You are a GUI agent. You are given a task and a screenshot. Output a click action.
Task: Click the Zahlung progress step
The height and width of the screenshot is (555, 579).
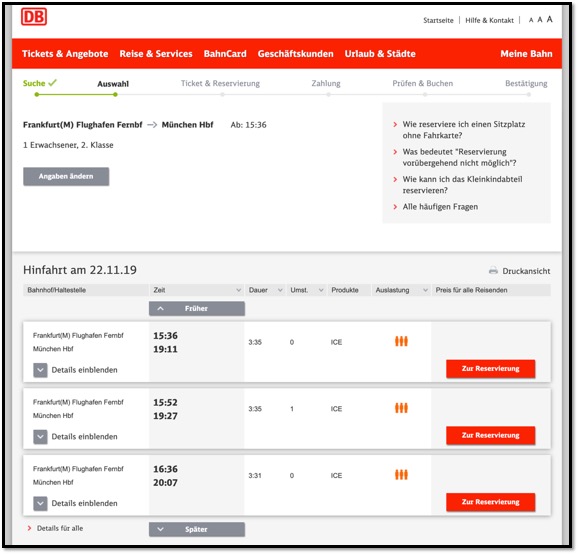point(326,83)
